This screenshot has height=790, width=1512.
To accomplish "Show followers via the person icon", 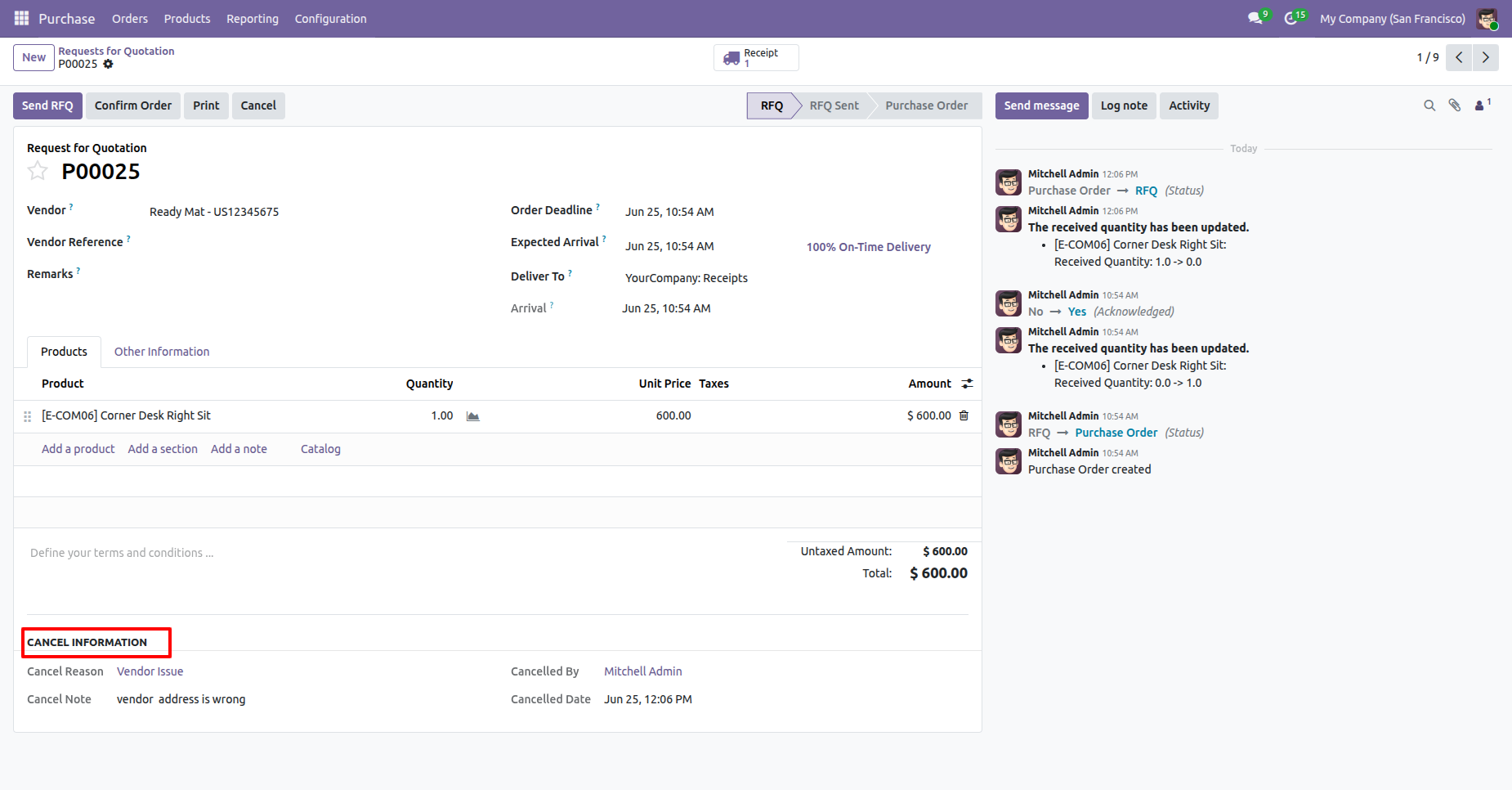I will coord(1482,105).
